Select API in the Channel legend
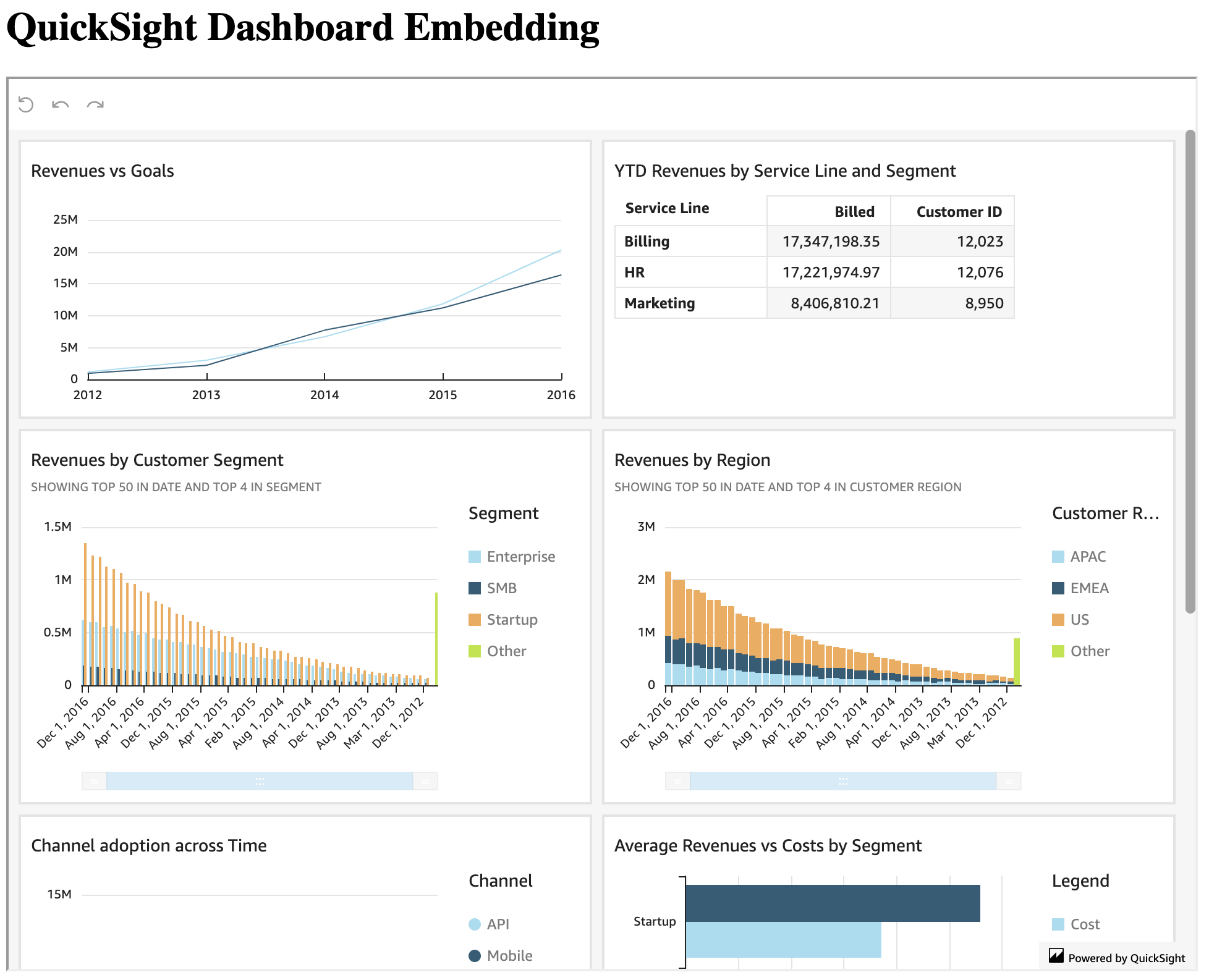This screenshot has width=1209, height=980. tap(498, 924)
